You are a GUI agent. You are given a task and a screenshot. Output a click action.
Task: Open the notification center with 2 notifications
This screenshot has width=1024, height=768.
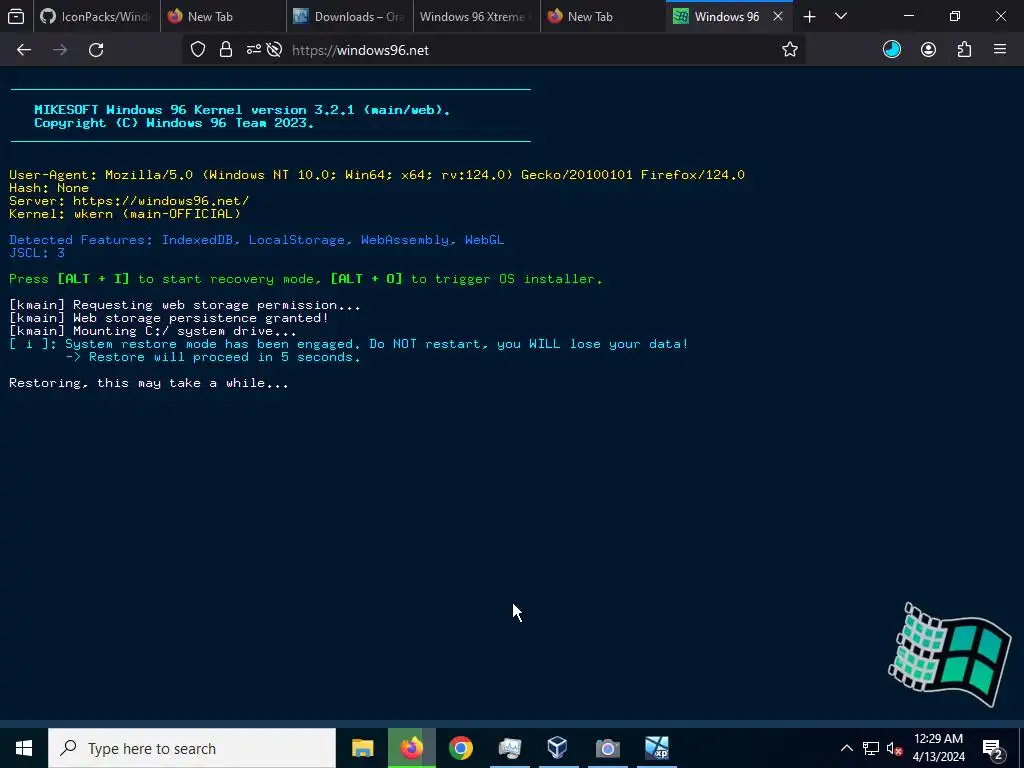pos(993,748)
